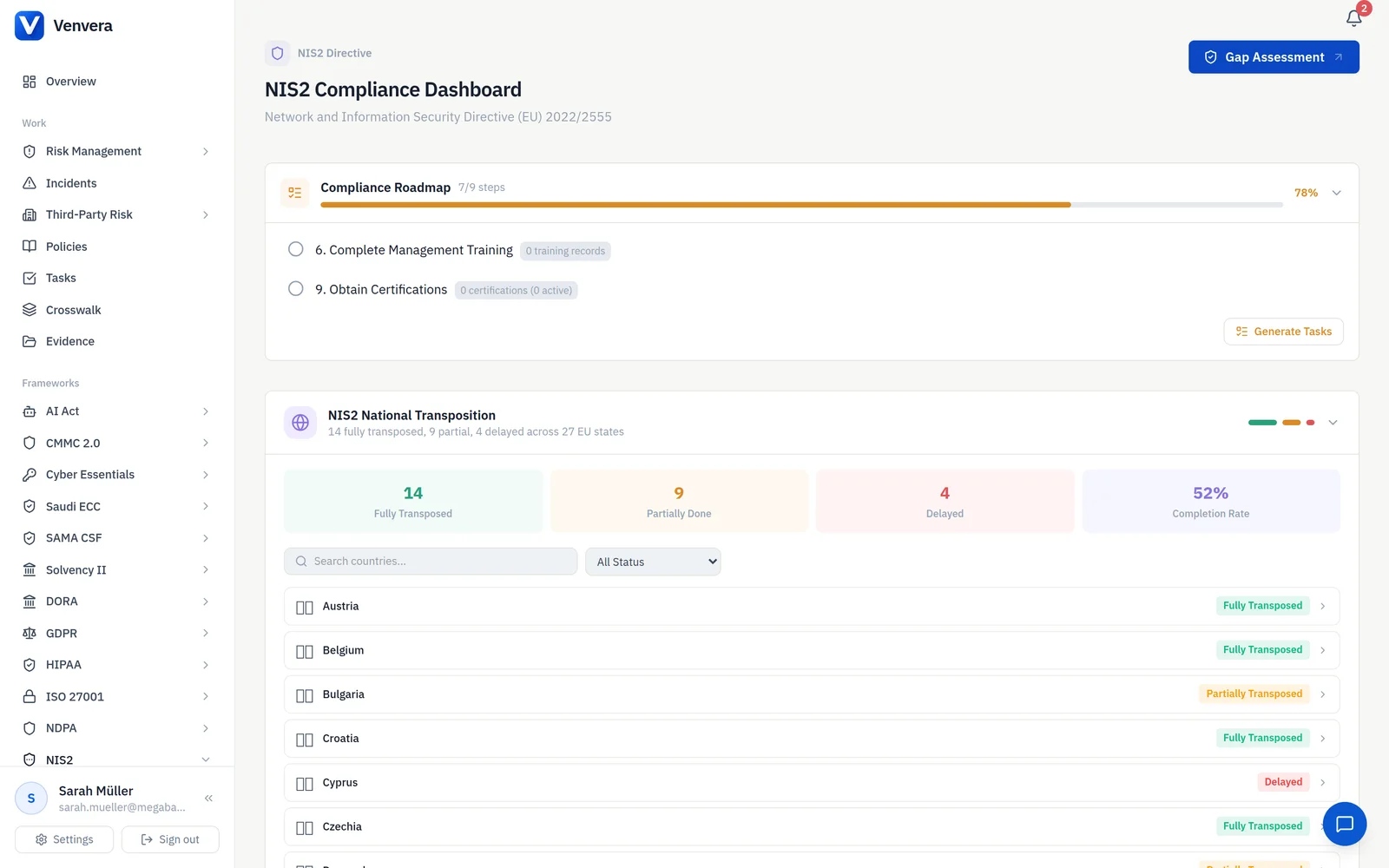
Task: Click 0 training records badge
Action: point(565,251)
